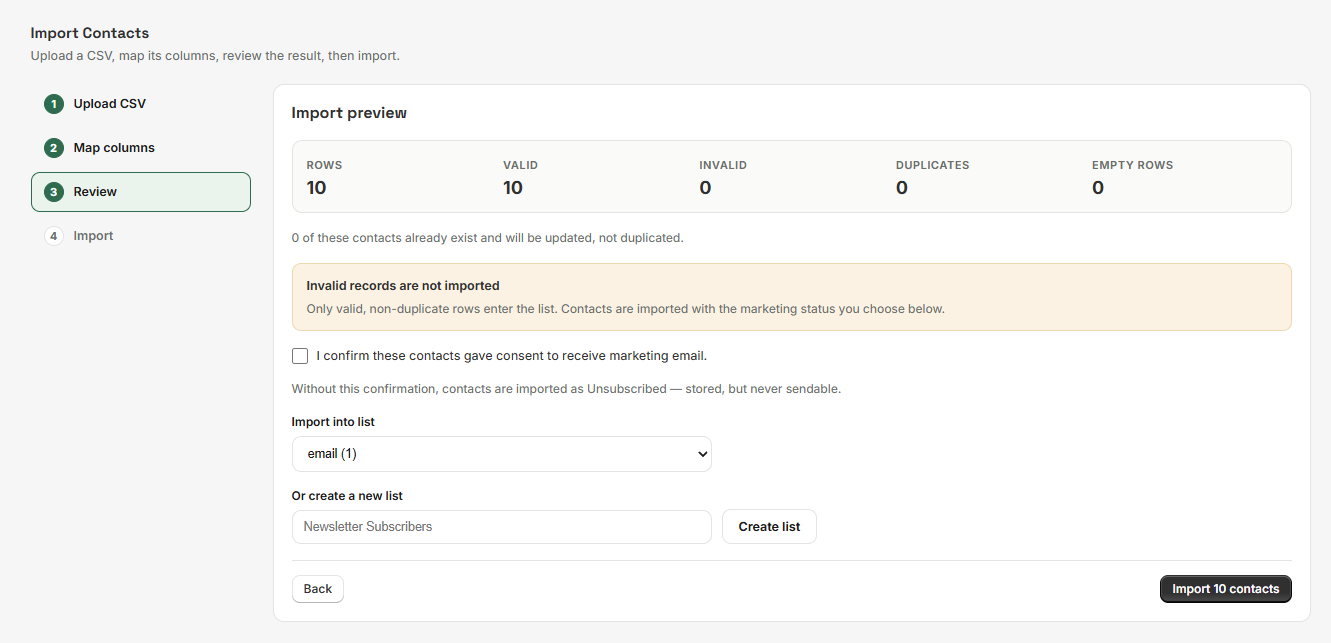1331x643 pixels.
Task: Click 'Invalid records are not imported' notice title
Action: click(403, 286)
